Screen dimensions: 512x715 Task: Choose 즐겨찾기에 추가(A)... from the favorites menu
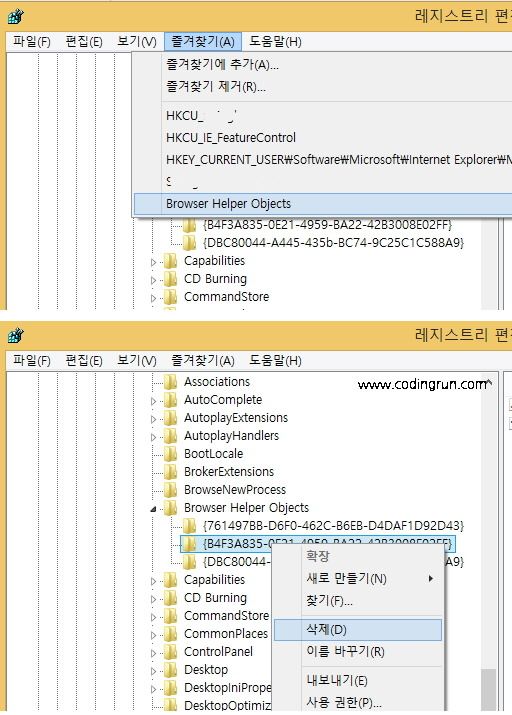point(222,64)
